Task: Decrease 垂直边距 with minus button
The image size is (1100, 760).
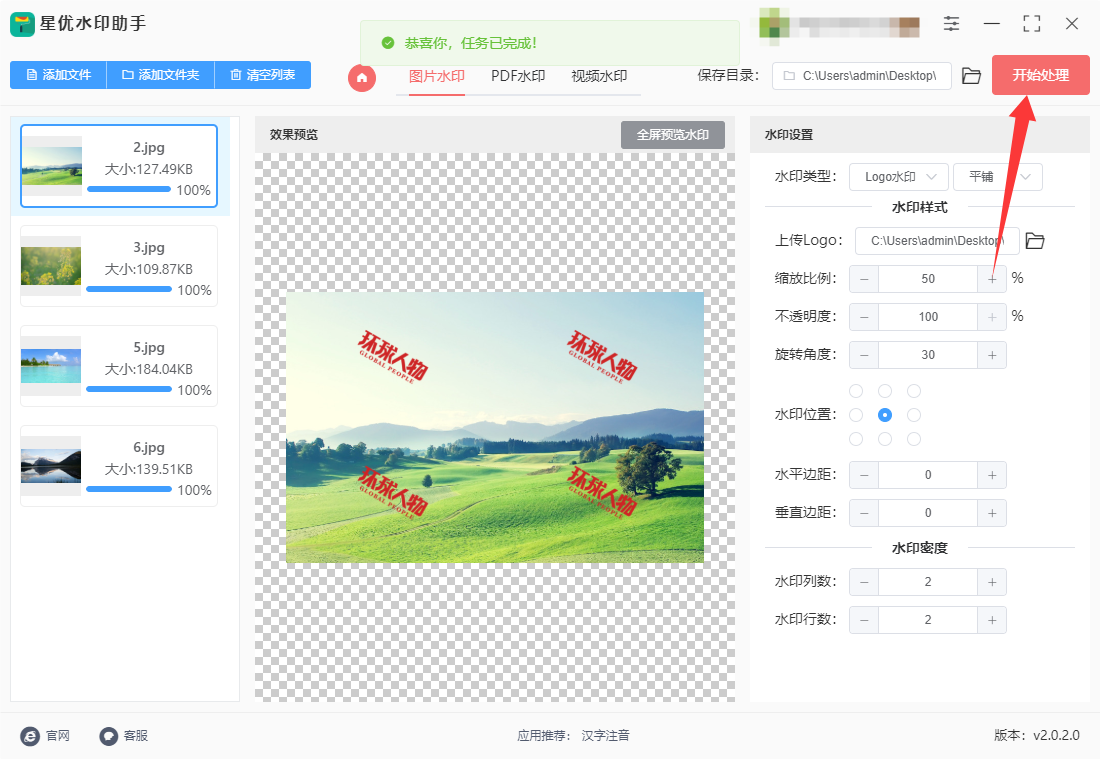Action: [864, 513]
